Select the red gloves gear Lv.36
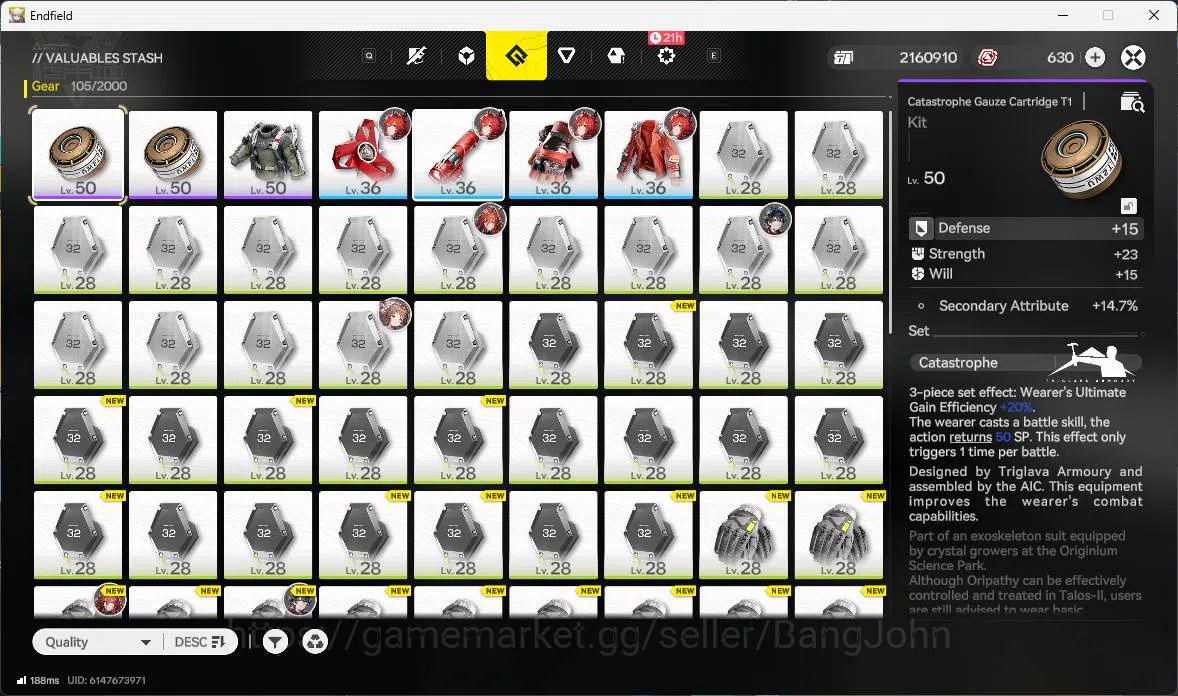The height and width of the screenshot is (696, 1178). pos(553,155)
